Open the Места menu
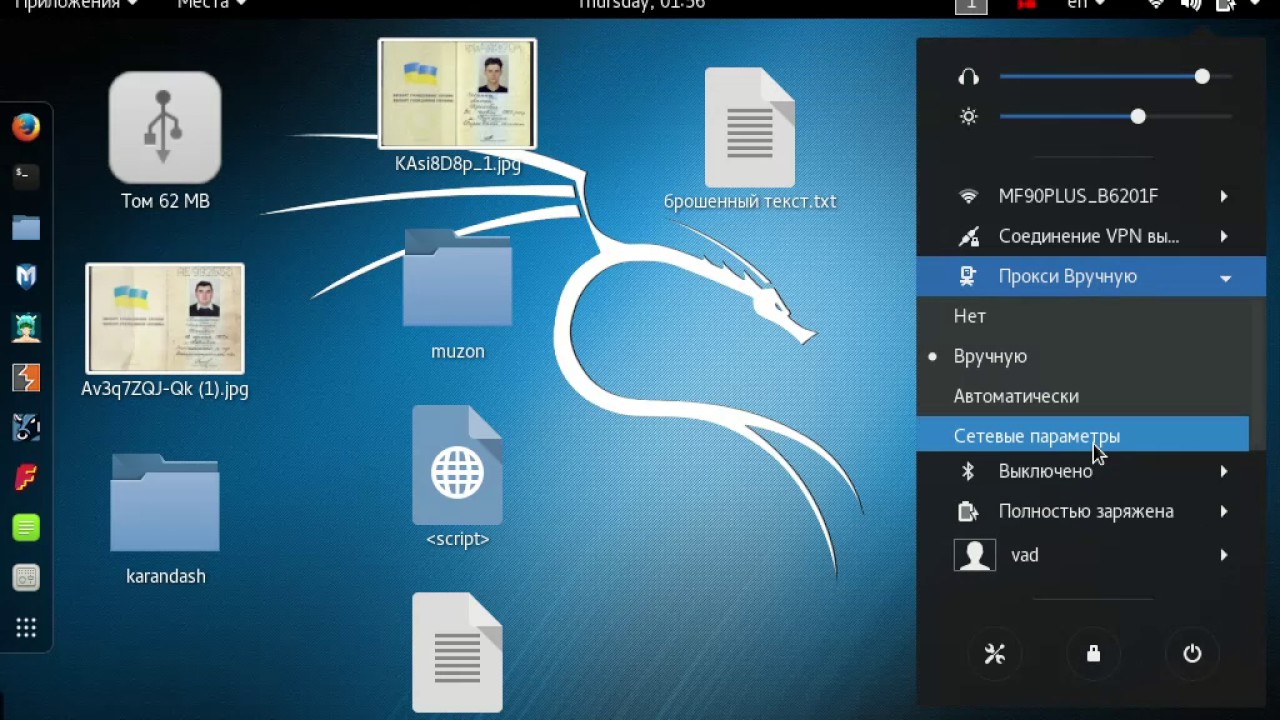This screenshot has height=720, width=1280. tap(211, 4)
